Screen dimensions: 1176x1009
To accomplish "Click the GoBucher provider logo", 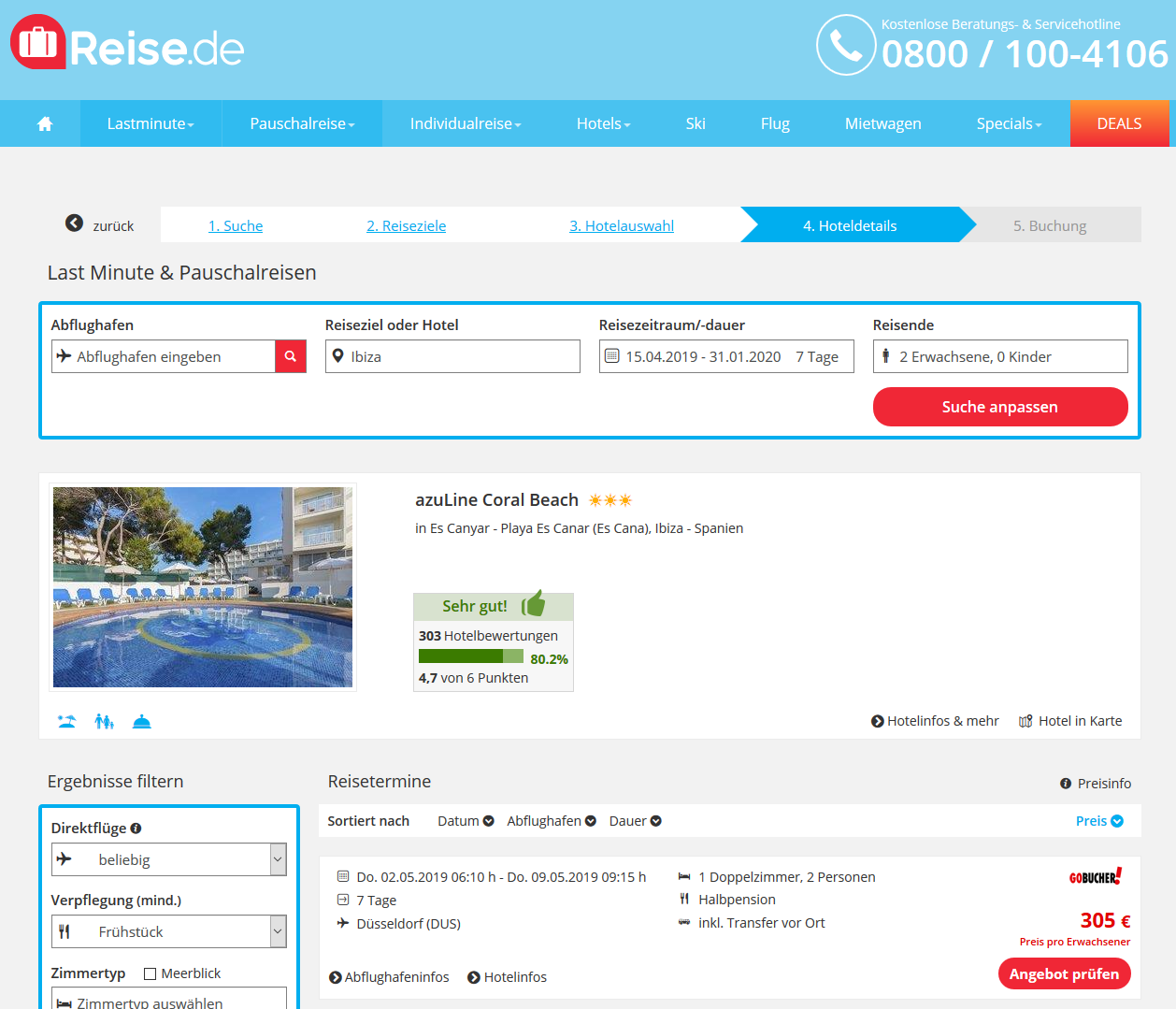I will point(1096,877).
